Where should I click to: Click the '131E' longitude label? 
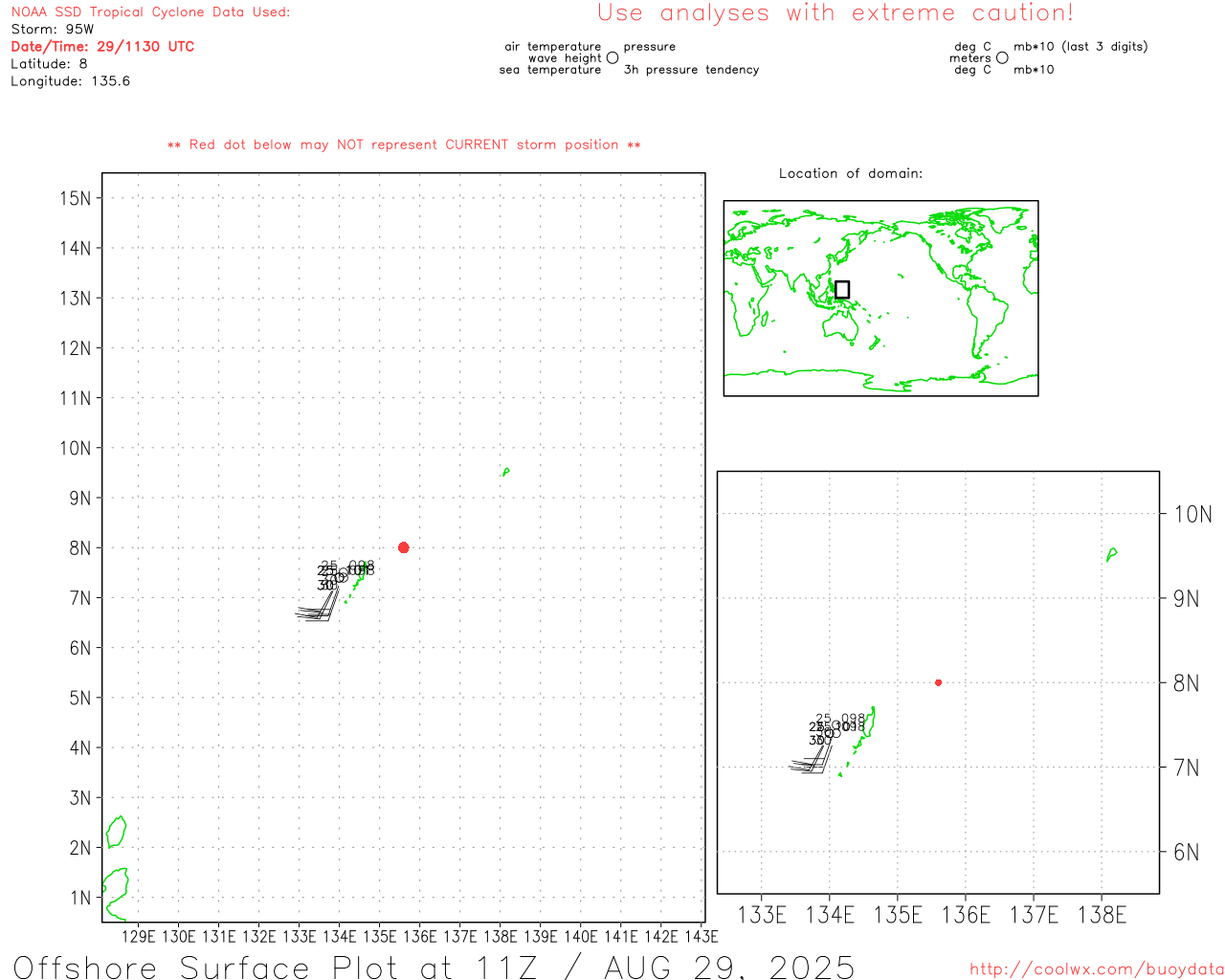(x=218, y=936)
